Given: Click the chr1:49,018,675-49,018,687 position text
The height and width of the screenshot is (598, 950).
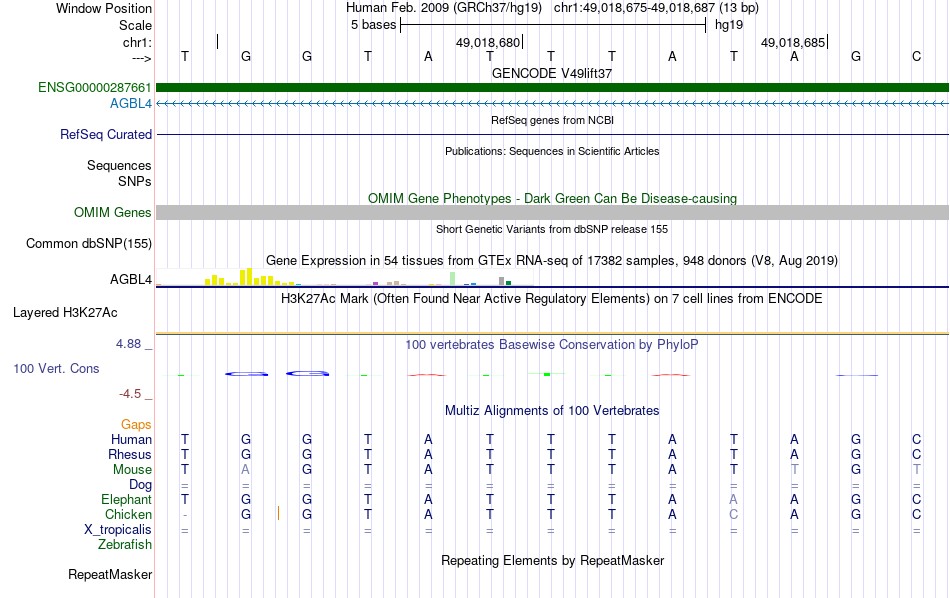Looking at the screenshot, I should pos(656,8).
